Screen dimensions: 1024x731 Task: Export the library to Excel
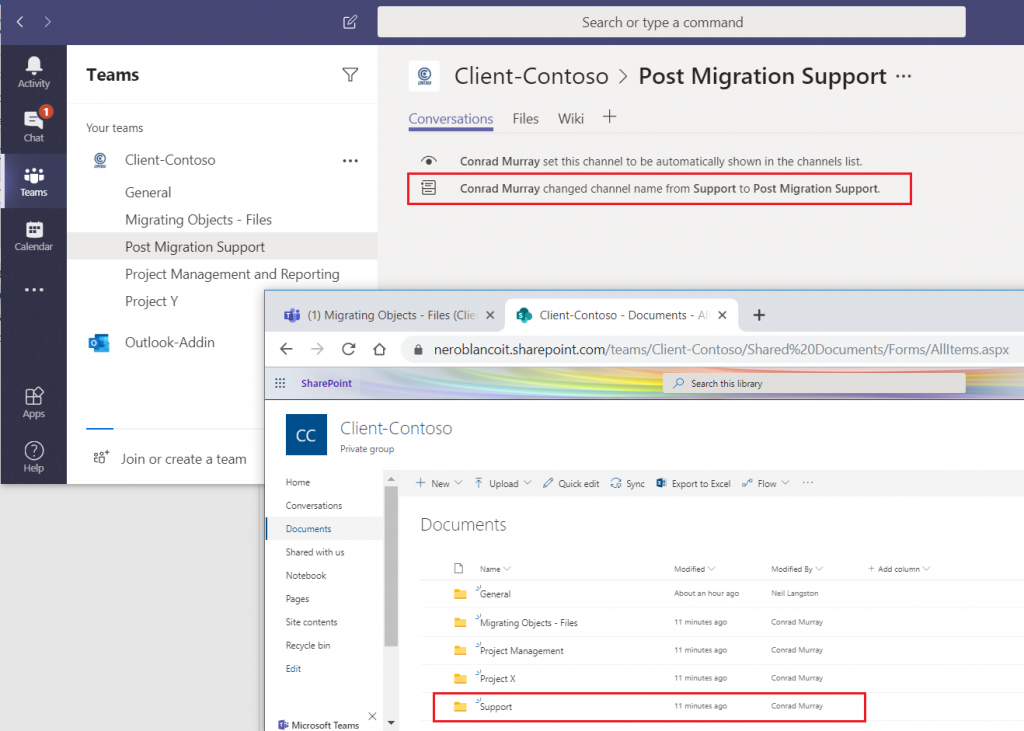coord(693,483)
